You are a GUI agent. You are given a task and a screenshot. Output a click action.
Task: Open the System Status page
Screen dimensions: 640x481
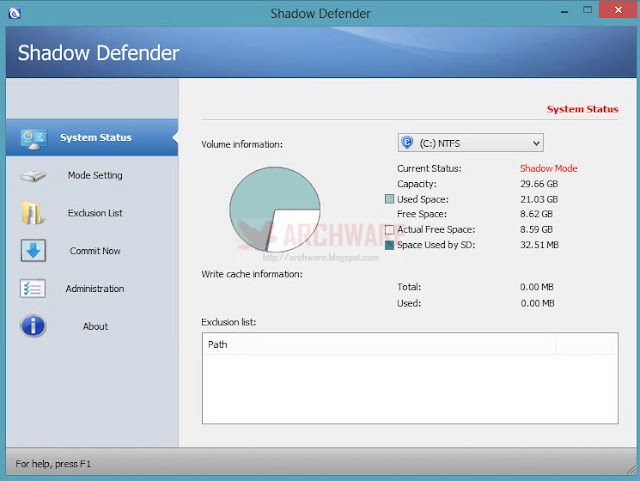(92, 138)
